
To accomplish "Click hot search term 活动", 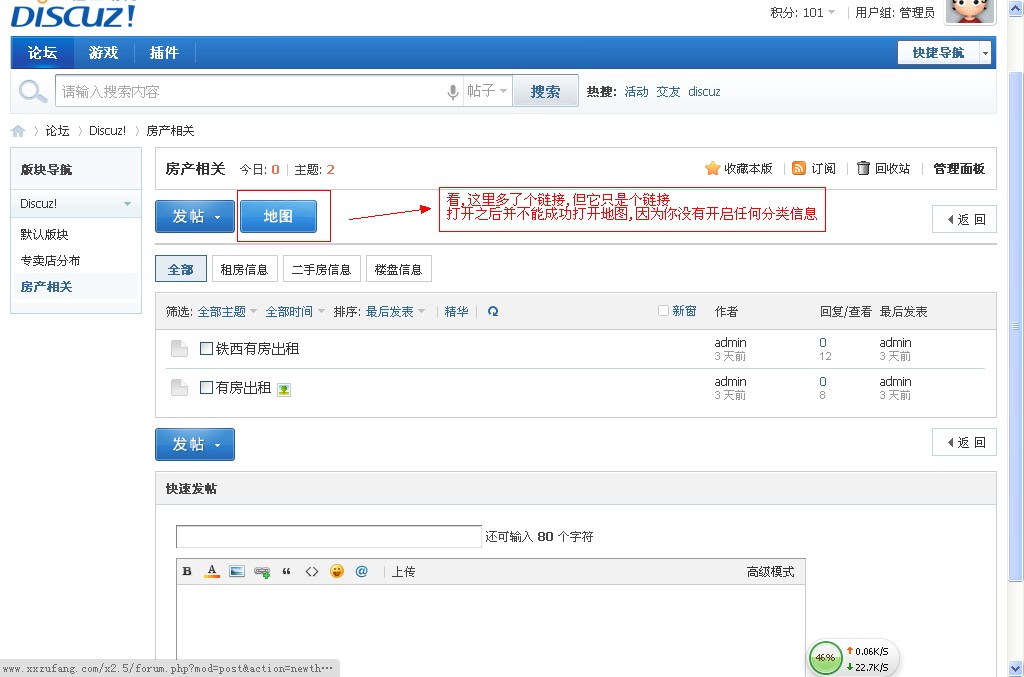I will click(x=636, y=91).
